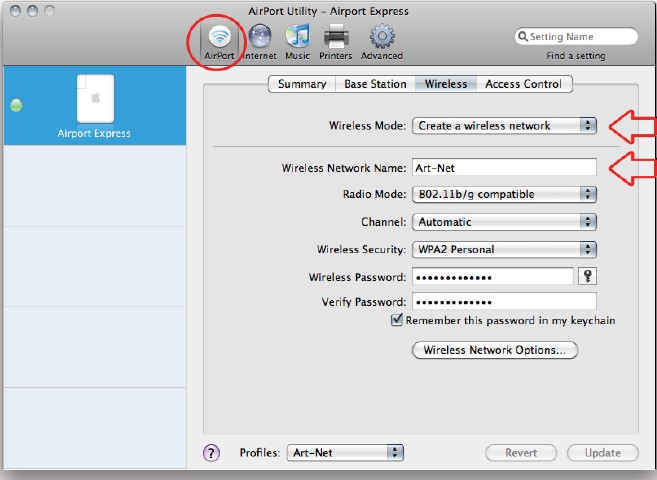
Task: Click the Wireless Password field
Action: pos(493,276)
